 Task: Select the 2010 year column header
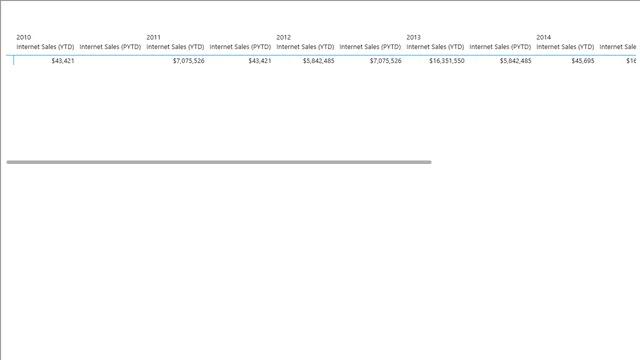24,37
